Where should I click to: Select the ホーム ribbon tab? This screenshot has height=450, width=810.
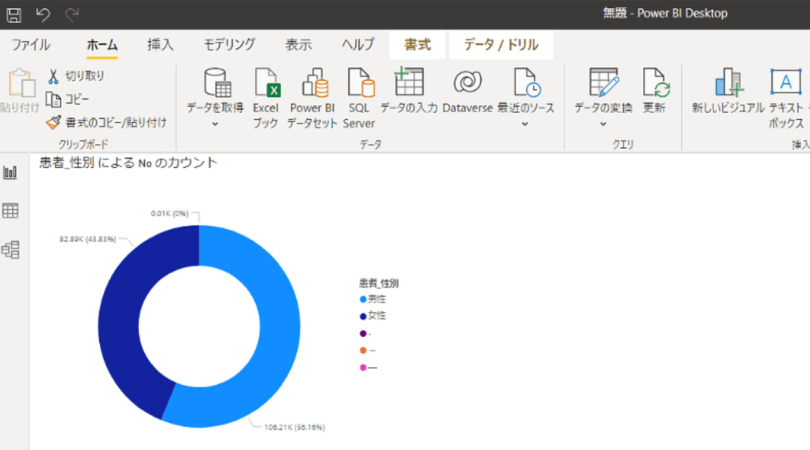point(102,45)
